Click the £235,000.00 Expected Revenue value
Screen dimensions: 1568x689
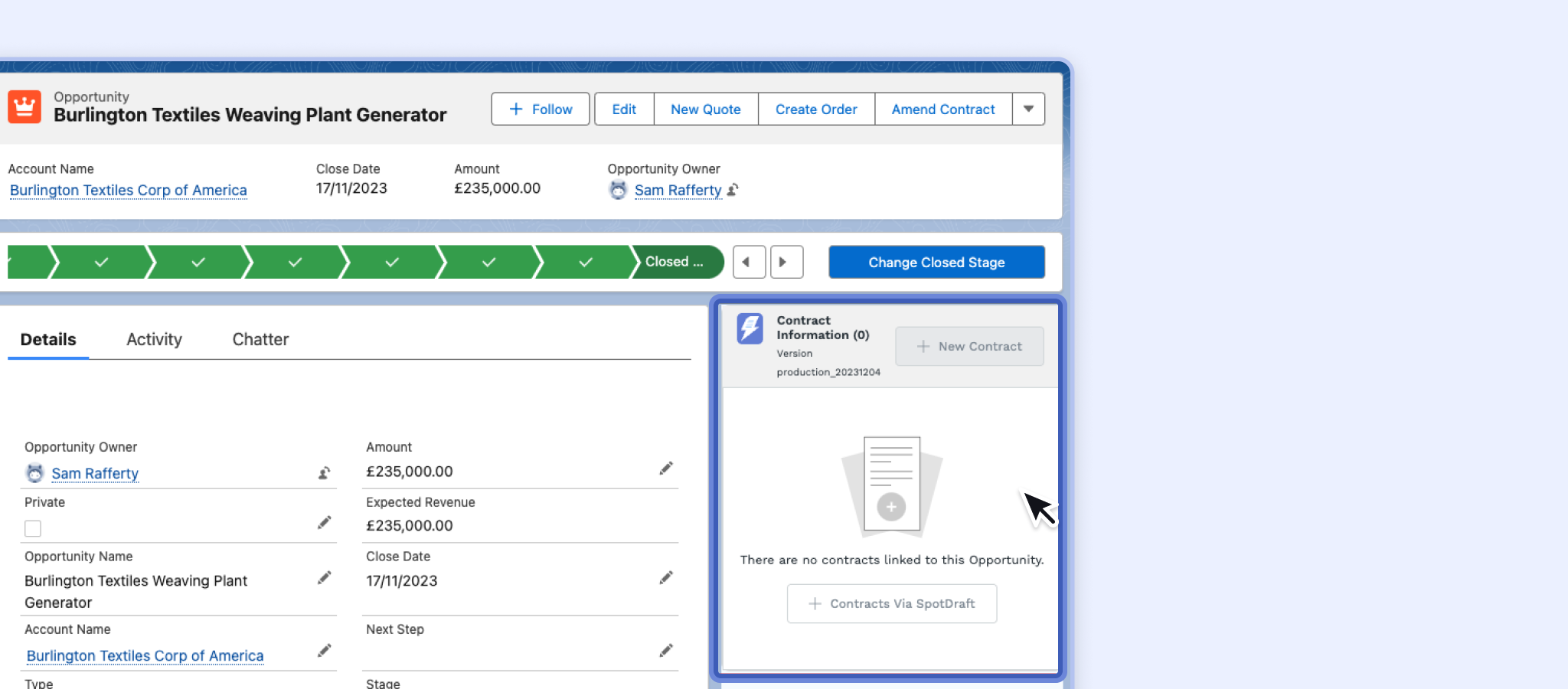410,526
